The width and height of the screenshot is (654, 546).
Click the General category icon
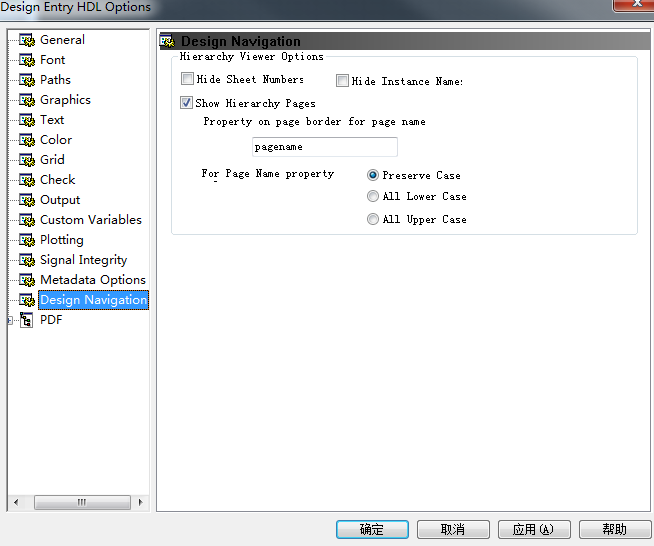tap(27, 40)
